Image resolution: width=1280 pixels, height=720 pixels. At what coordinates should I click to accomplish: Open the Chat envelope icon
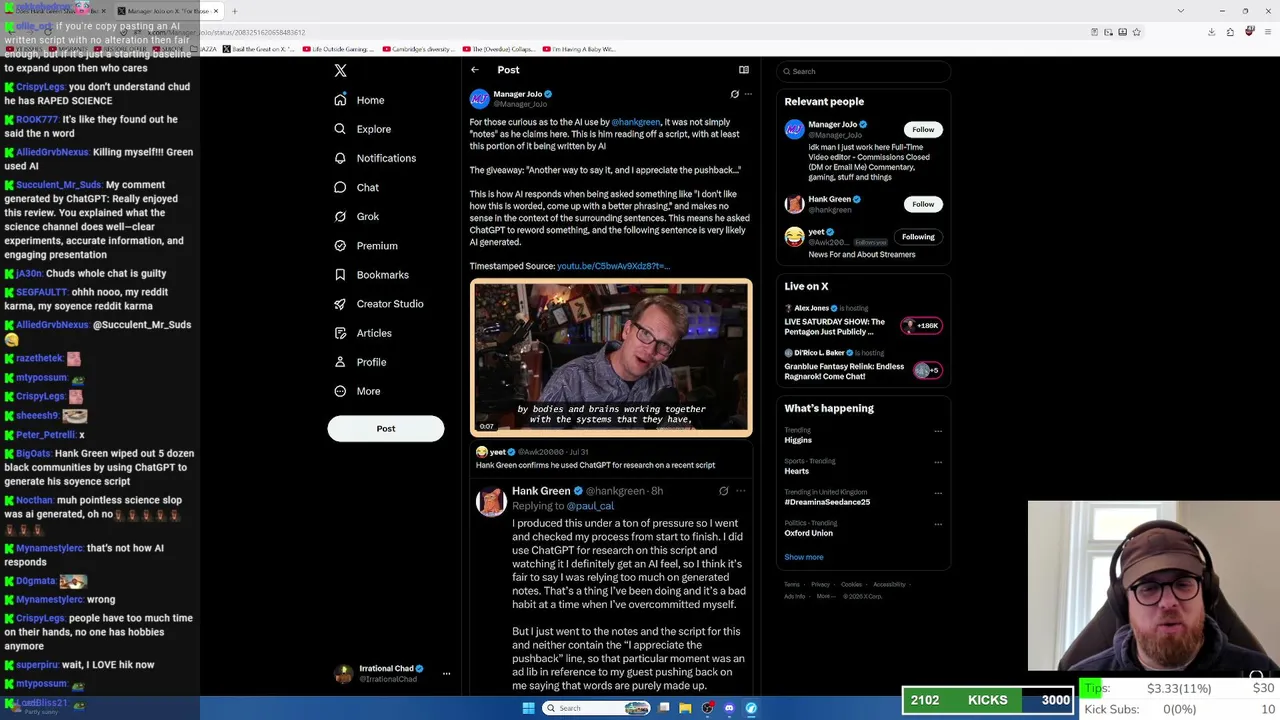click(x=340, y=187)
